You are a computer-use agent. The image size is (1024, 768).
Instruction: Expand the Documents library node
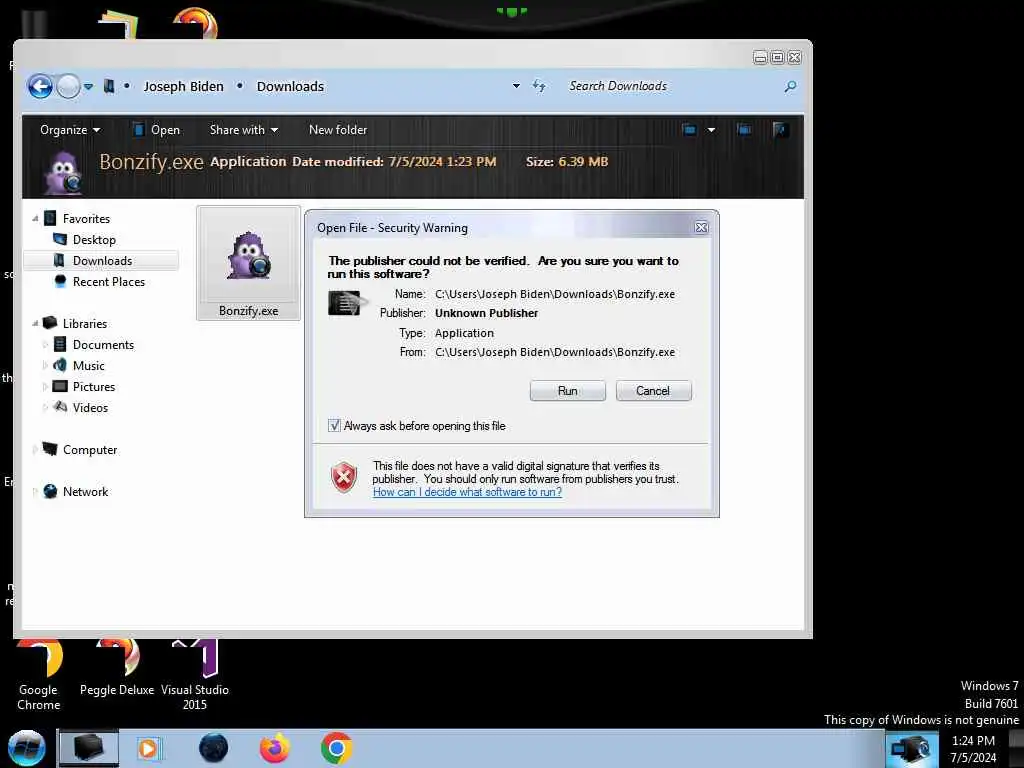[45, 344]
